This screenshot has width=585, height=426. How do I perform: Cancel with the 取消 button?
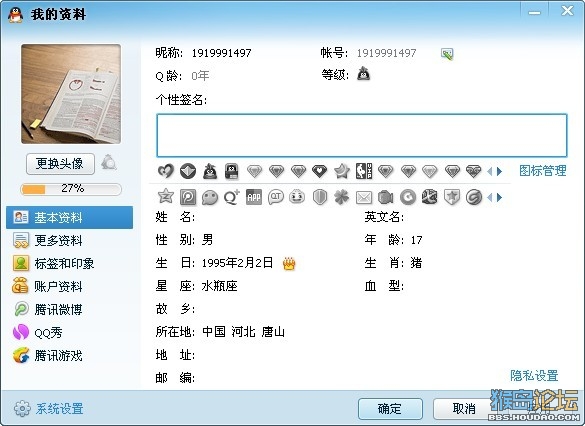464,409
